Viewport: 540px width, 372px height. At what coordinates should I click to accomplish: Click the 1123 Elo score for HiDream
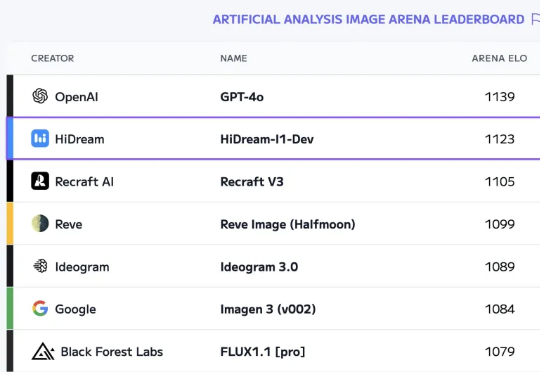(x=500, y=139)
